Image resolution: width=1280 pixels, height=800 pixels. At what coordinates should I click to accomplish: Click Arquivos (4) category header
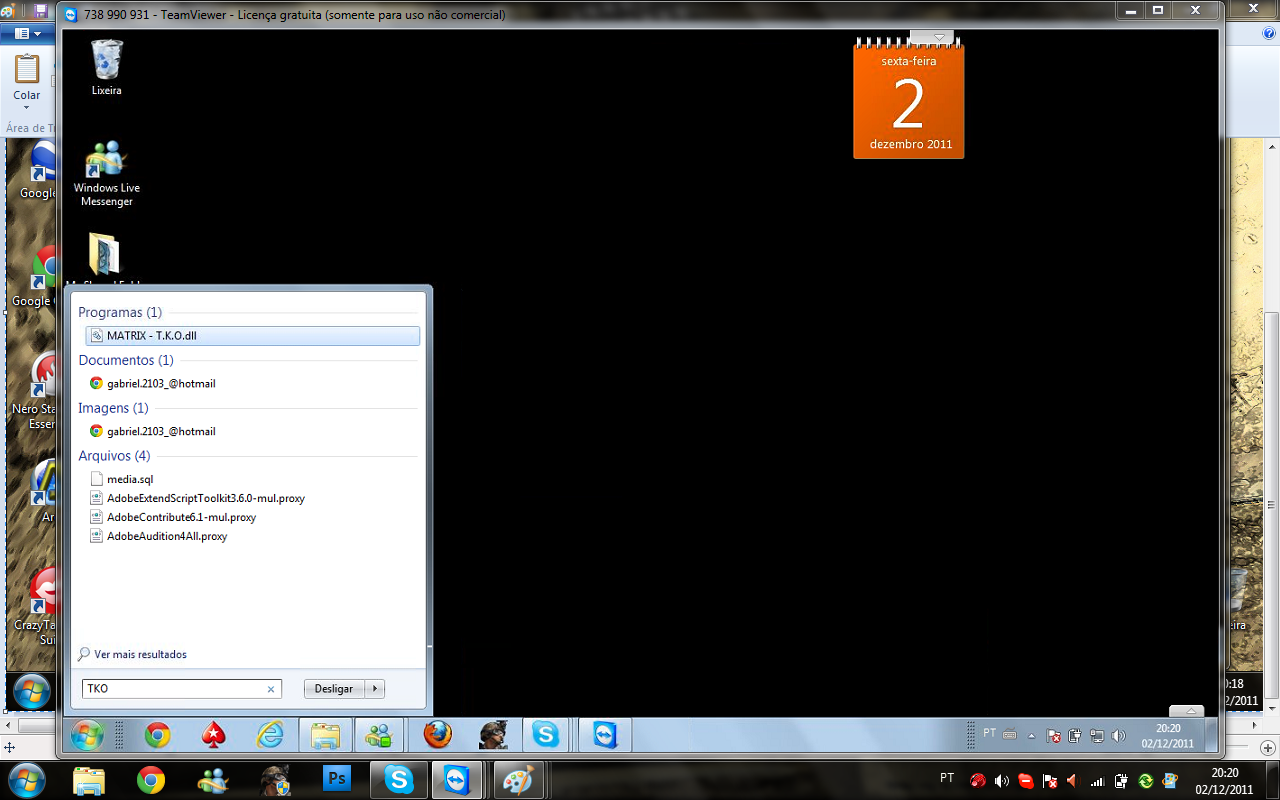click(114, 456)
